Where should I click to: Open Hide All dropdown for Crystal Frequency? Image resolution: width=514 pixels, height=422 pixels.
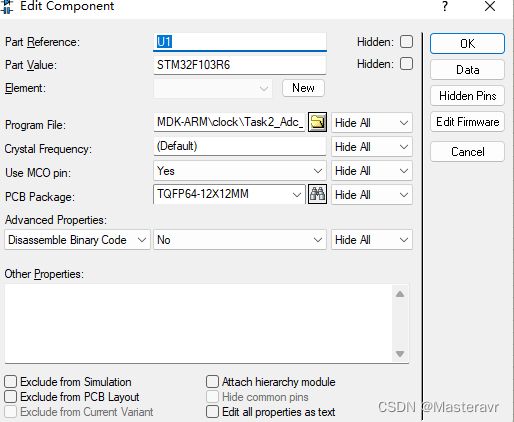[x=372, y=147]
